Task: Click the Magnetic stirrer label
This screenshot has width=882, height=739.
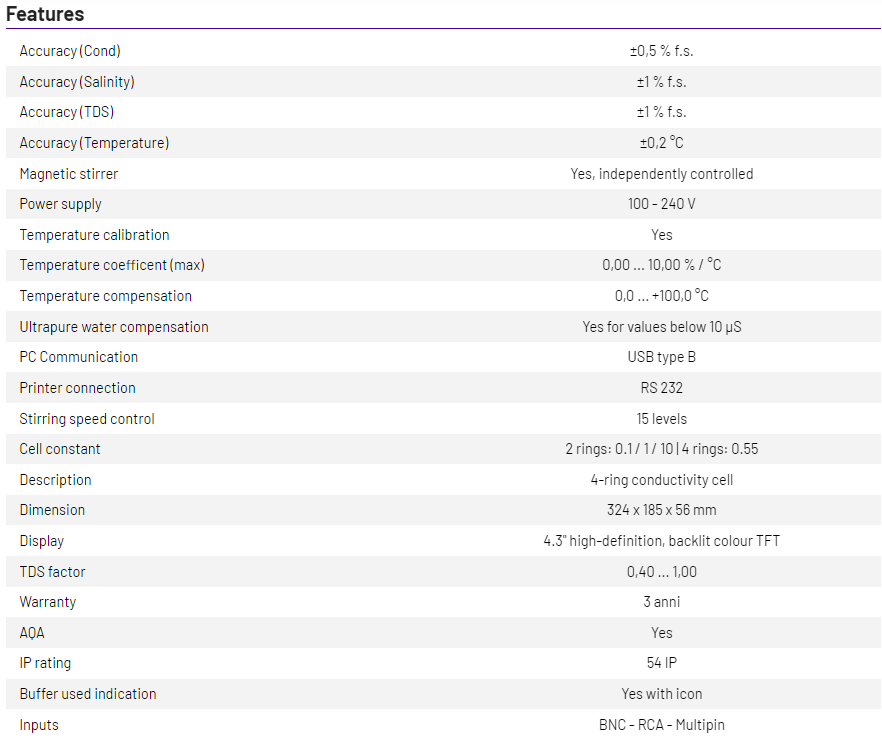Action: point(69,174)
